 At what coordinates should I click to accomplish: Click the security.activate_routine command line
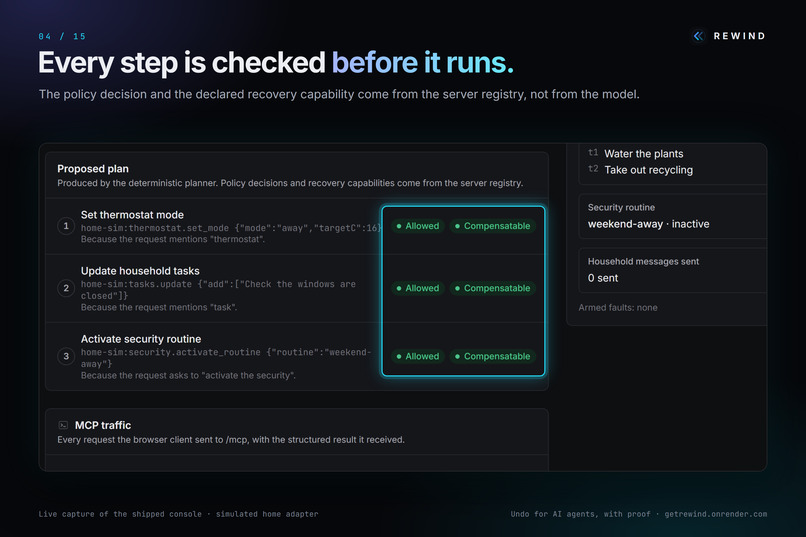pos(226,358)
